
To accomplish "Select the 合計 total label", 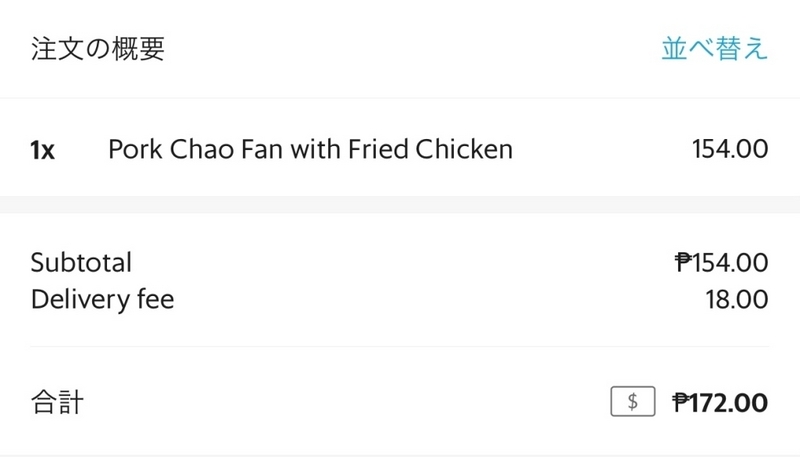I will pos(57,402).
